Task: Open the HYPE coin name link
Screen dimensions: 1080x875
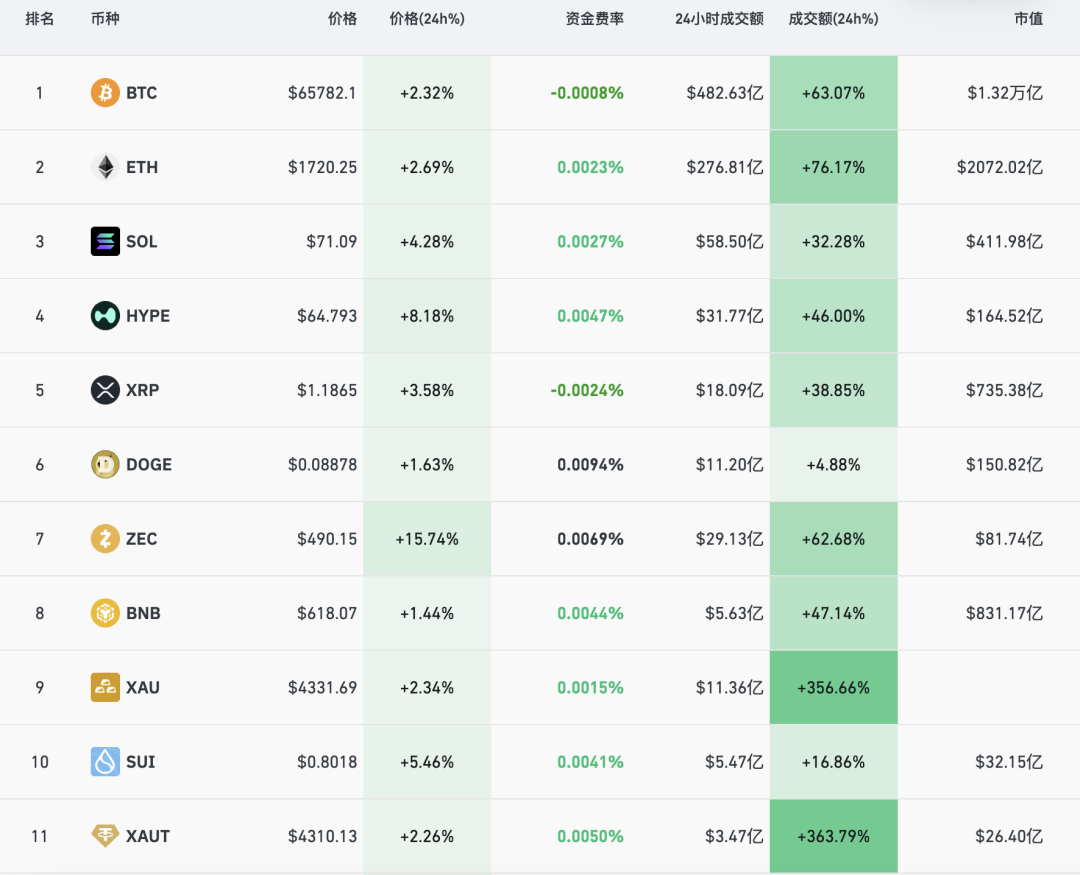Action: pos(148,316)
